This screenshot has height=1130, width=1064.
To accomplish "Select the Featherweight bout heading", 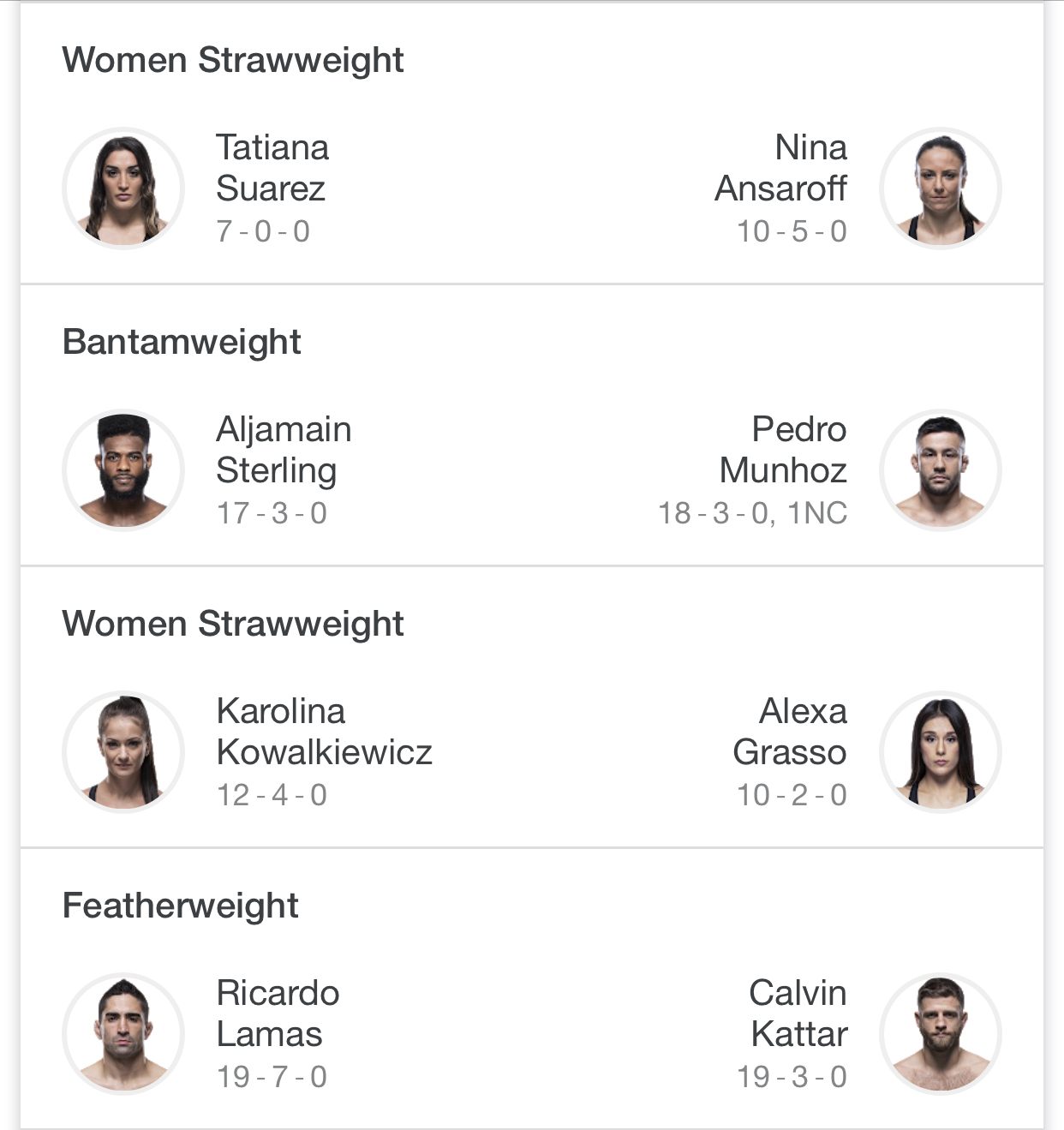I will click(180, 906).
